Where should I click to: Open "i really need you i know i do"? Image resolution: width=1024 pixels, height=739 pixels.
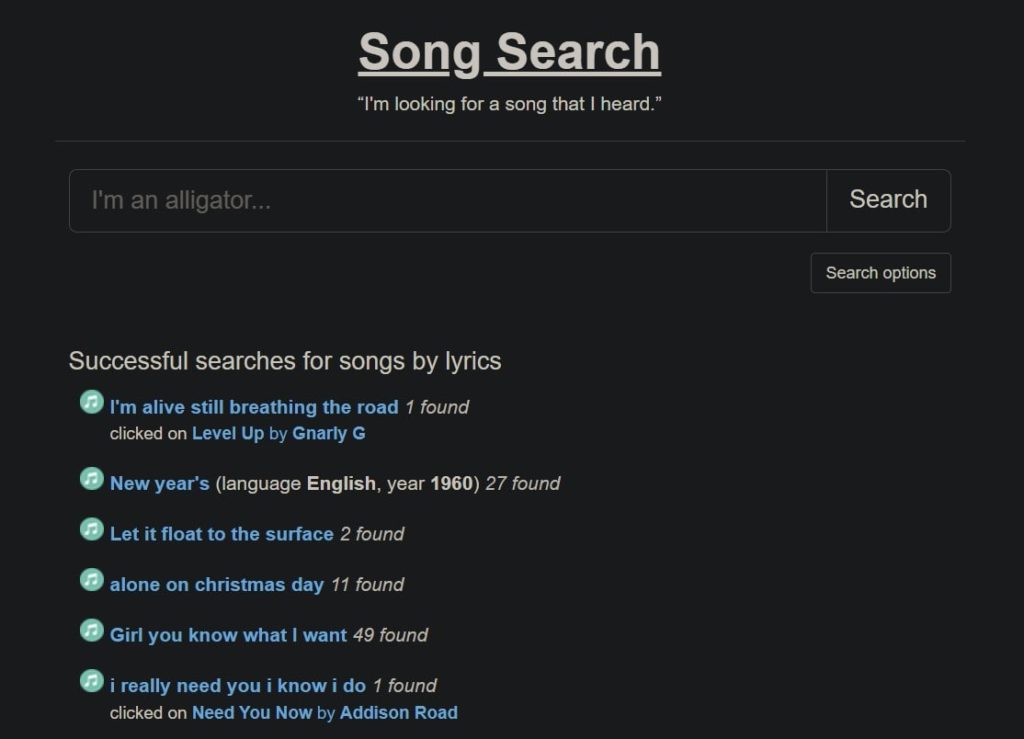[237, 686]
